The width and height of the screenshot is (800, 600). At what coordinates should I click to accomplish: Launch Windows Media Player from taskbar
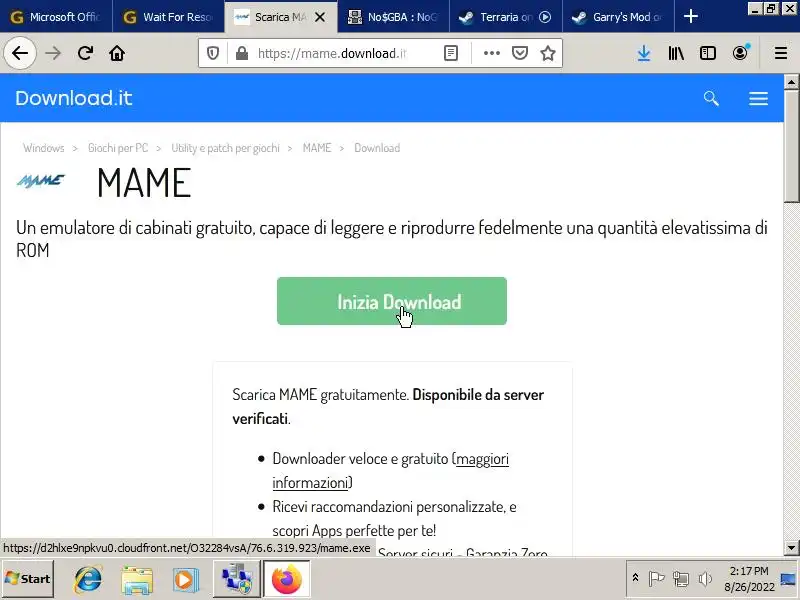(x=186, y=579)
